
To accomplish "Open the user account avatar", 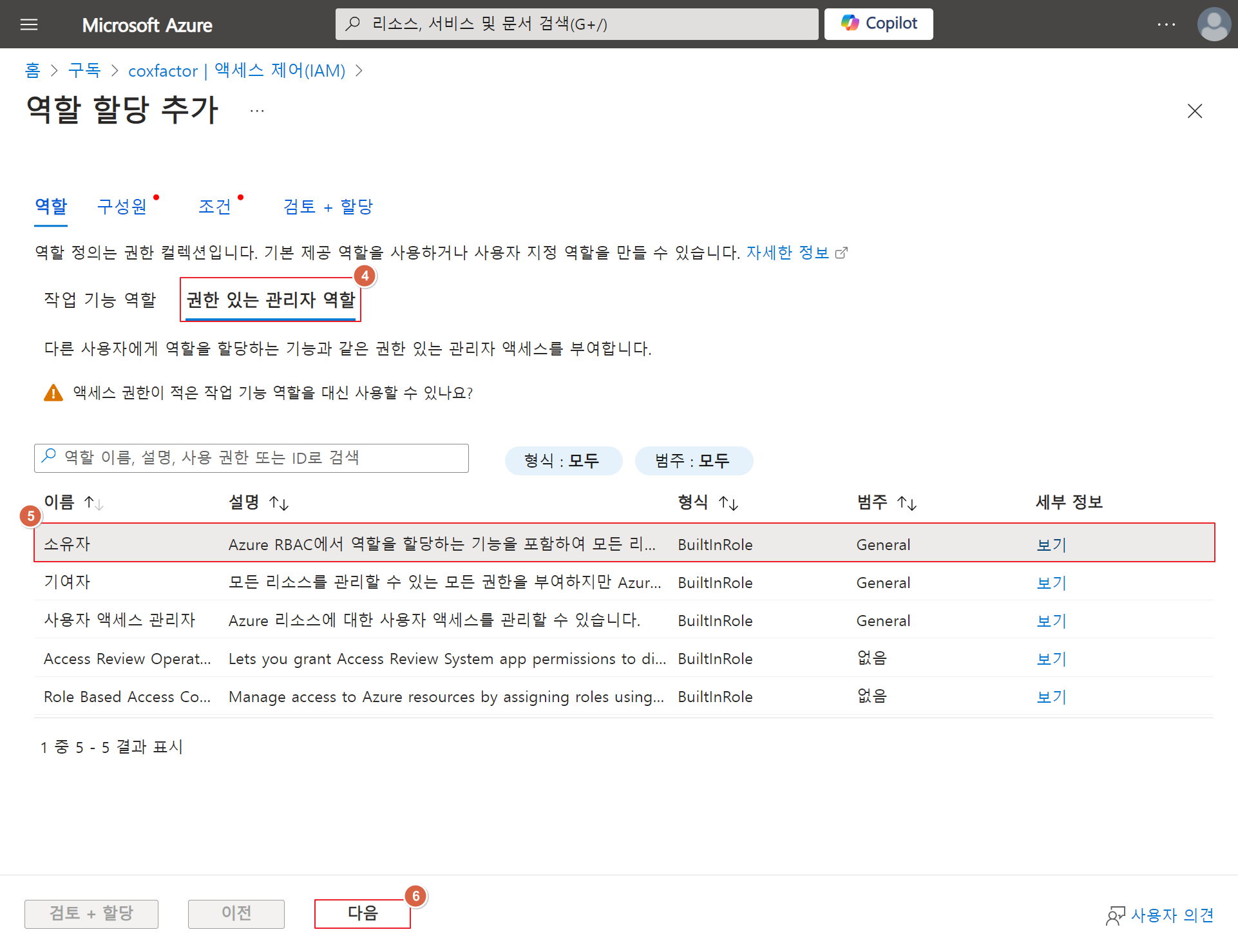I will 1214,24.
